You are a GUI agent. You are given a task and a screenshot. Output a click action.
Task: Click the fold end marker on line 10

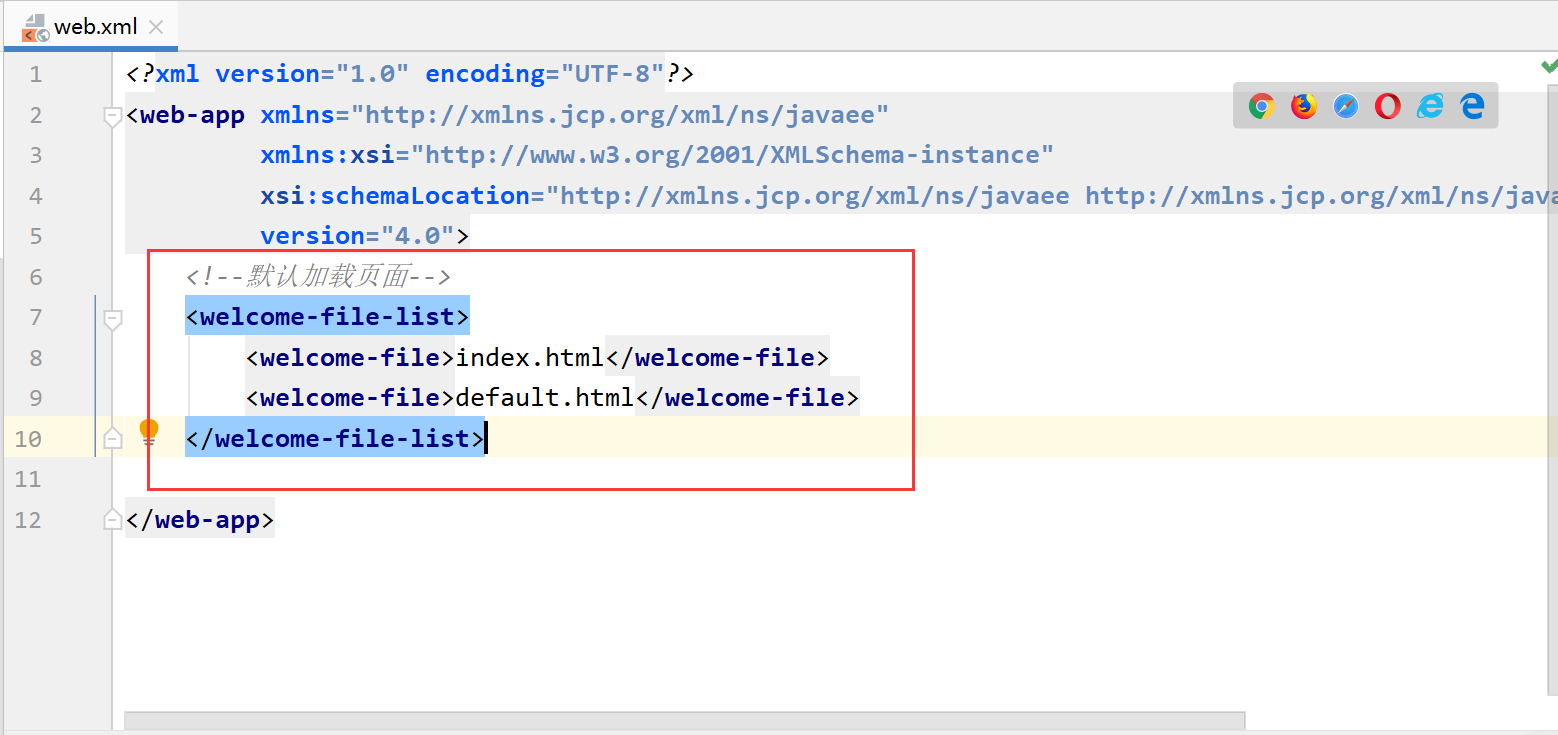113,438
